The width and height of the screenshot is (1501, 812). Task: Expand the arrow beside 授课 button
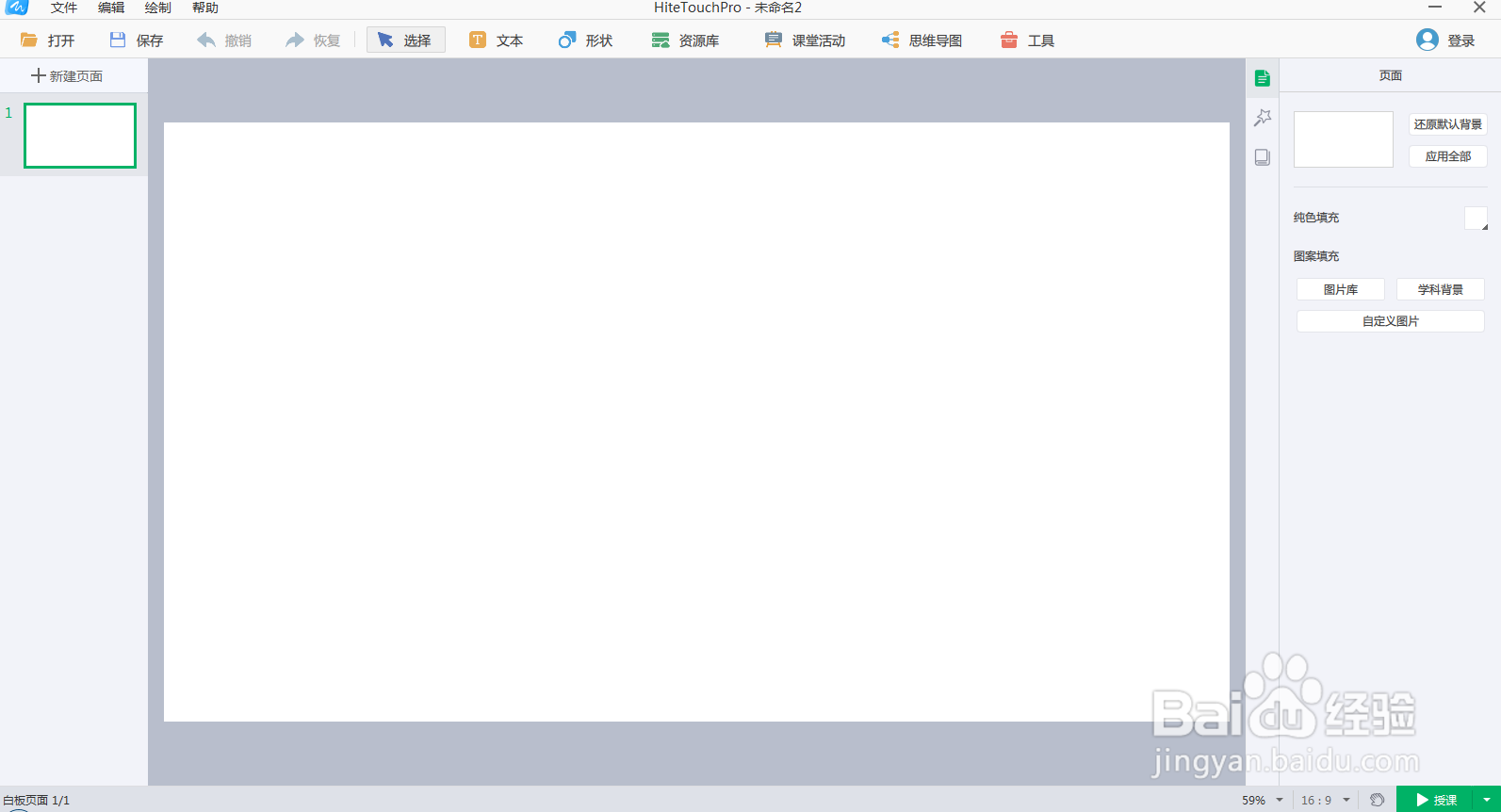click(1487, 800)
